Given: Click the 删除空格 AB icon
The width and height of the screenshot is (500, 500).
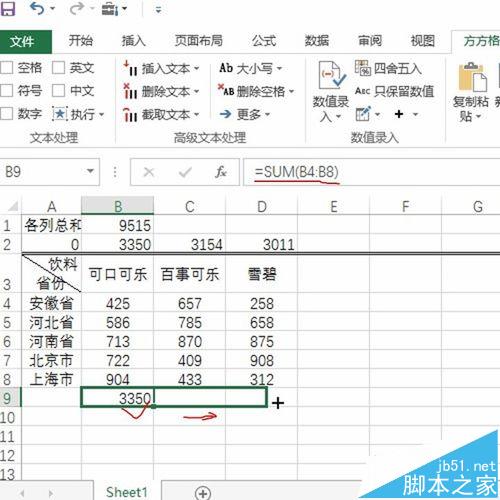Looking at the screenshot, I should [226, 91].
